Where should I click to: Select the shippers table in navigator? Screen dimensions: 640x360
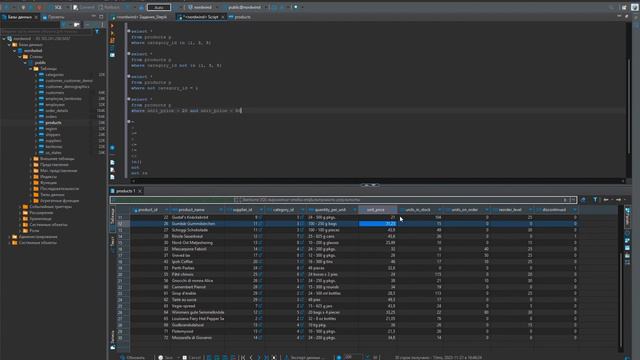pos(53,135)
